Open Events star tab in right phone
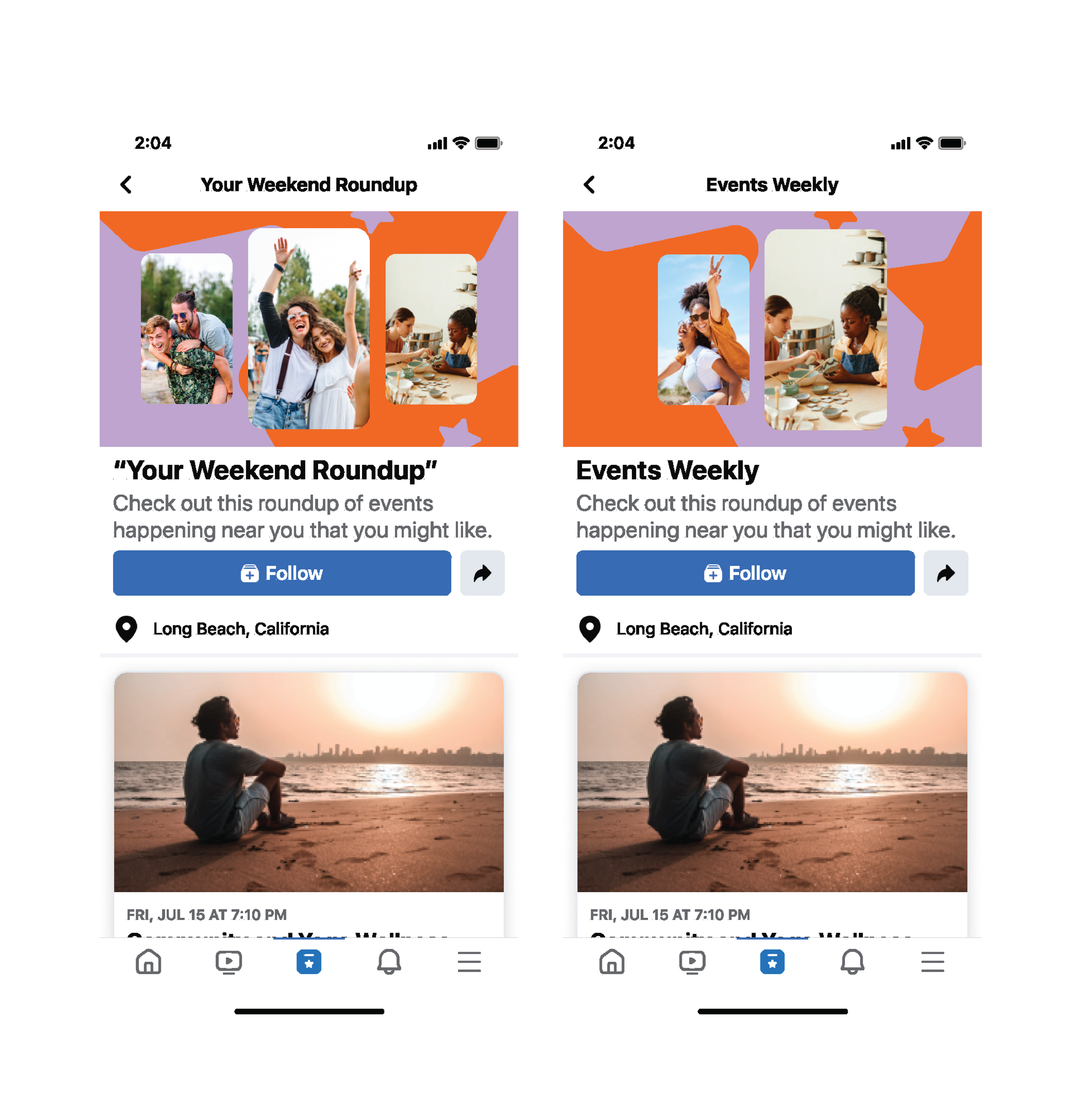Image resolution: width=1066 pixels, height=1120 pixels. [772, 961]
